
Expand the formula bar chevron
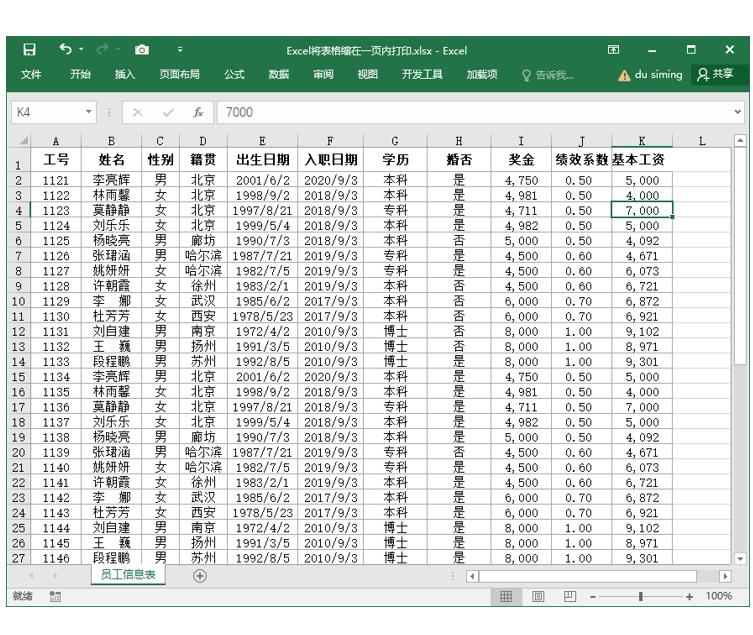pos(737,112)
